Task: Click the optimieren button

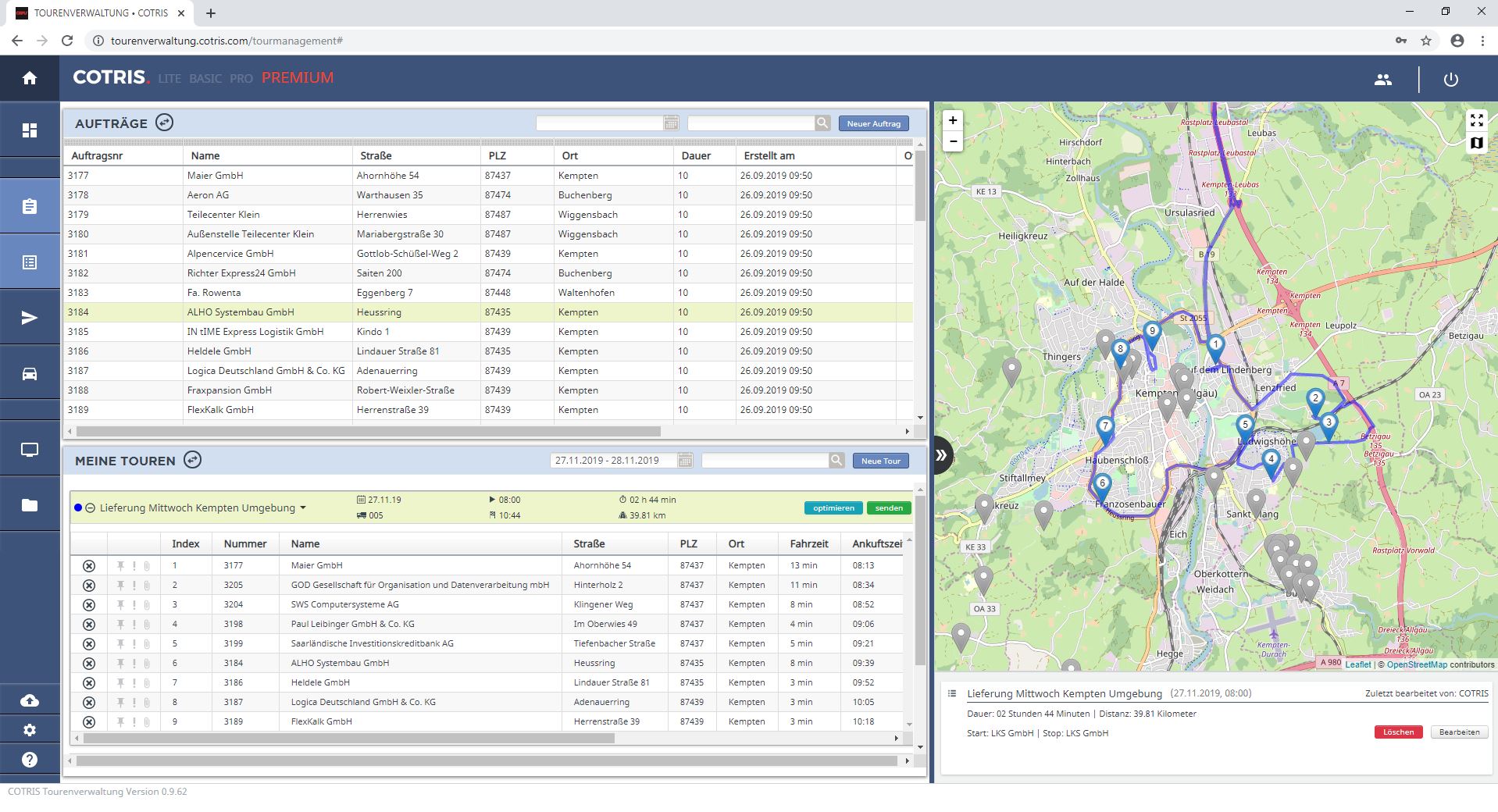Action: (x=833, y=508)
